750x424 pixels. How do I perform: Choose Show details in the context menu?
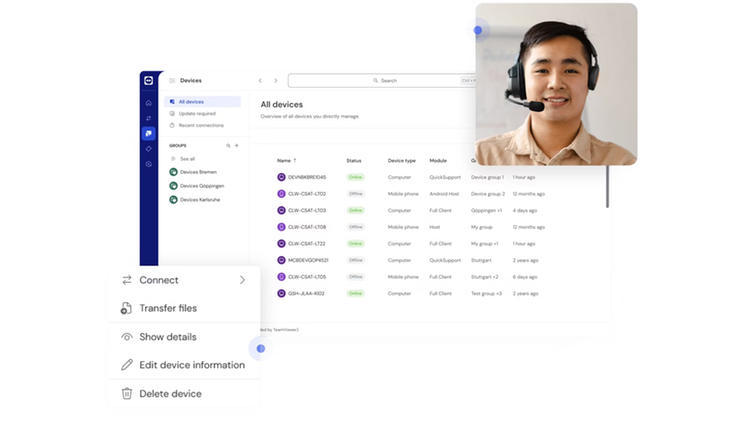[185, 337]
